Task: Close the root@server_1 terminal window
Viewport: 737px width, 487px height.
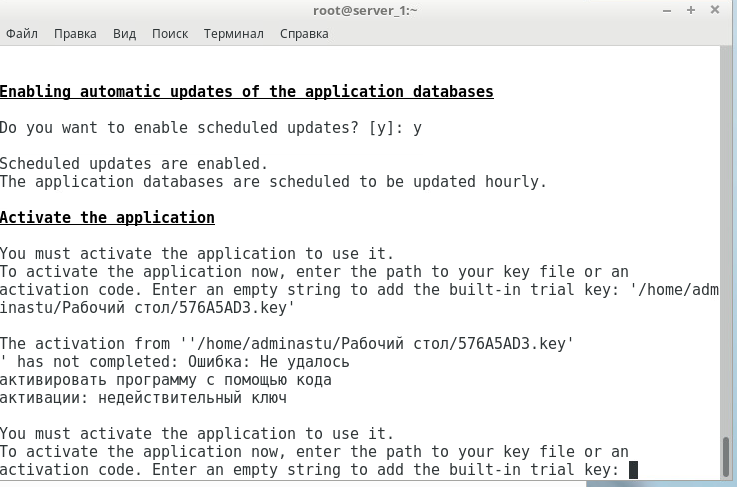Action: click(714, 10)
